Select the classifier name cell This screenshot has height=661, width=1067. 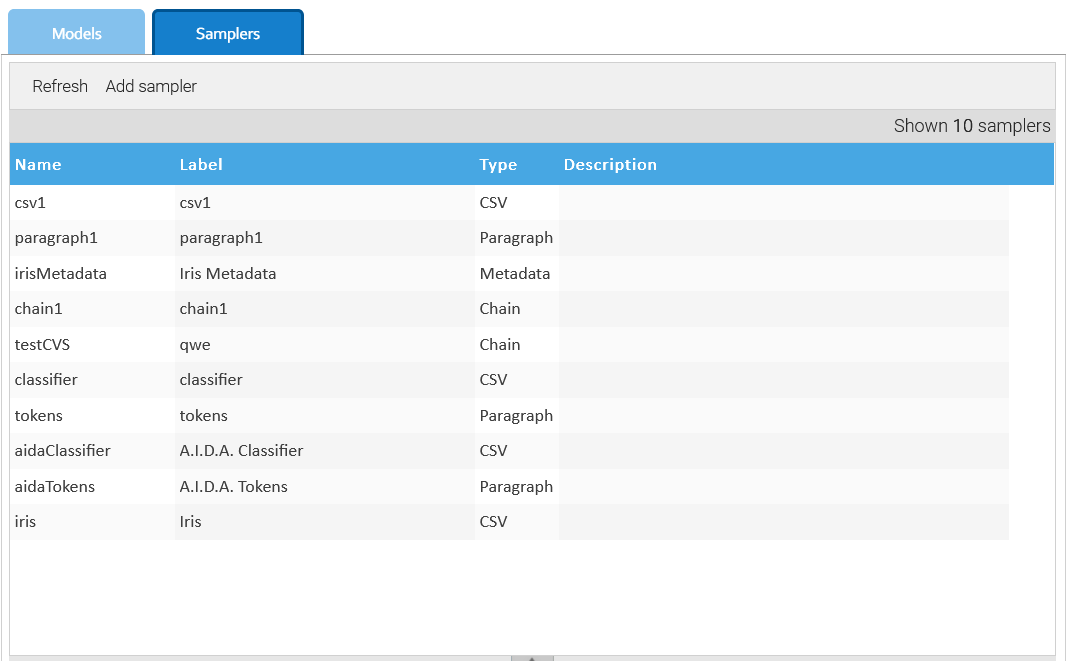click(93, 380)
